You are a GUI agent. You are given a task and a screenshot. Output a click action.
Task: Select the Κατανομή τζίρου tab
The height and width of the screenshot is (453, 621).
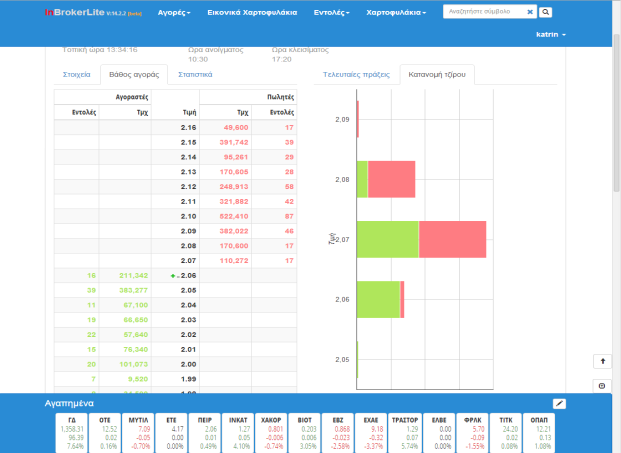click(436, 75)
